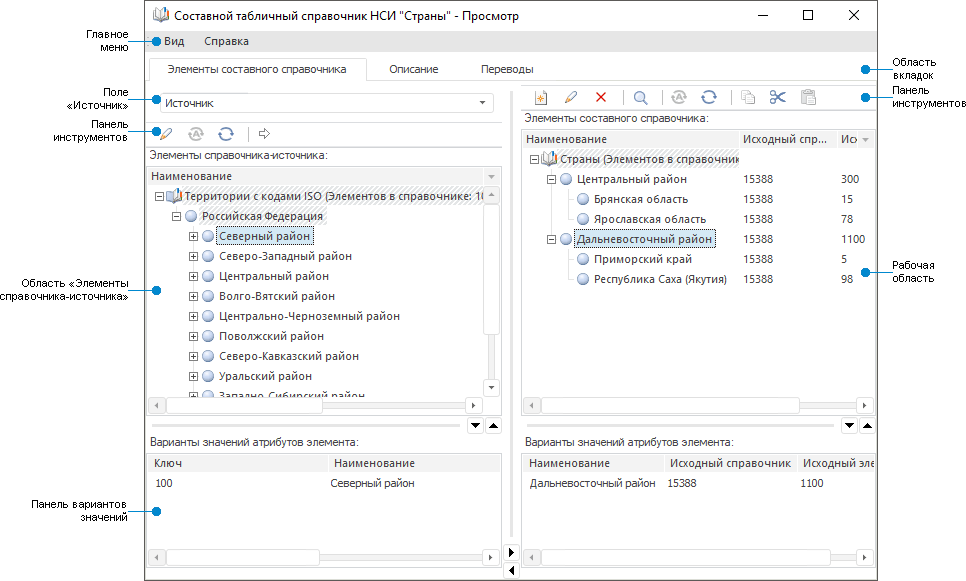Click the add new element icon

pos(541,98)
